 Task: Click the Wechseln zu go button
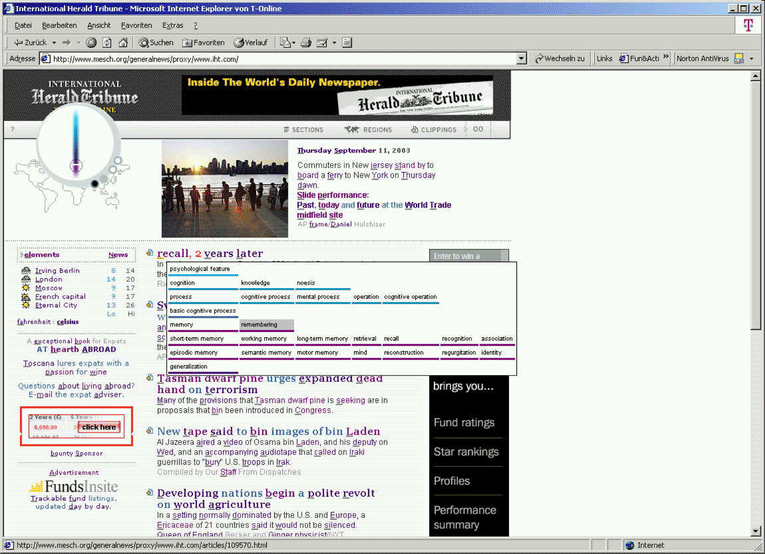(x=561, y=59)
